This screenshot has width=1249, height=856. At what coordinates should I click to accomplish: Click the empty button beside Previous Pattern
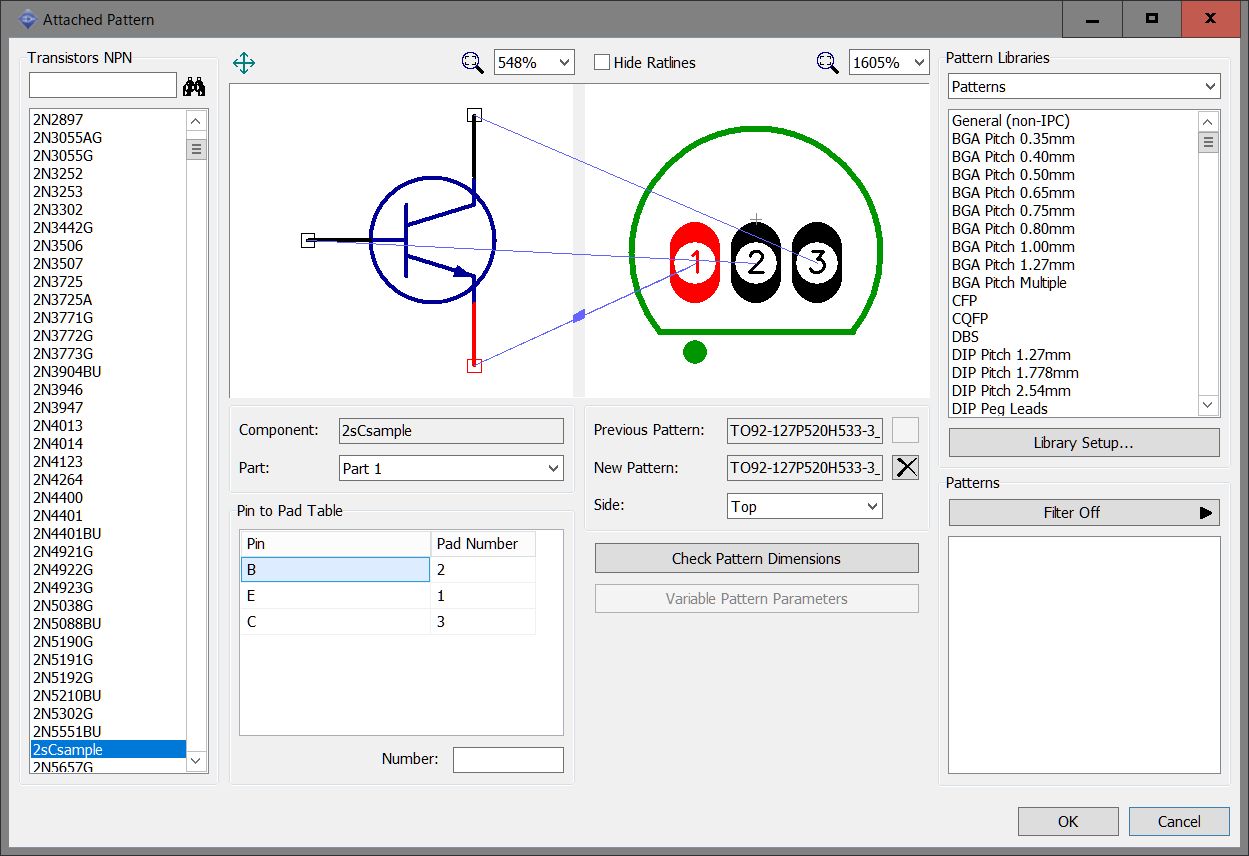click(905, 430)
